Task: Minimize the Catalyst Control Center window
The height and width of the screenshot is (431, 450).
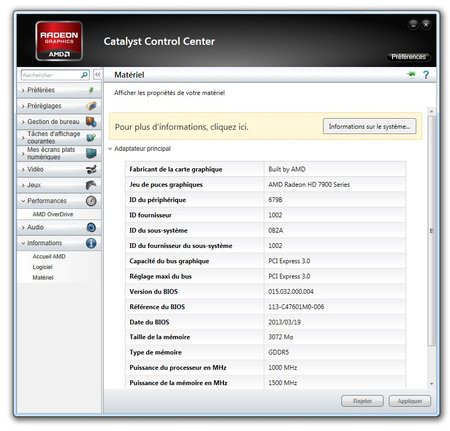Action: [413, 24]
